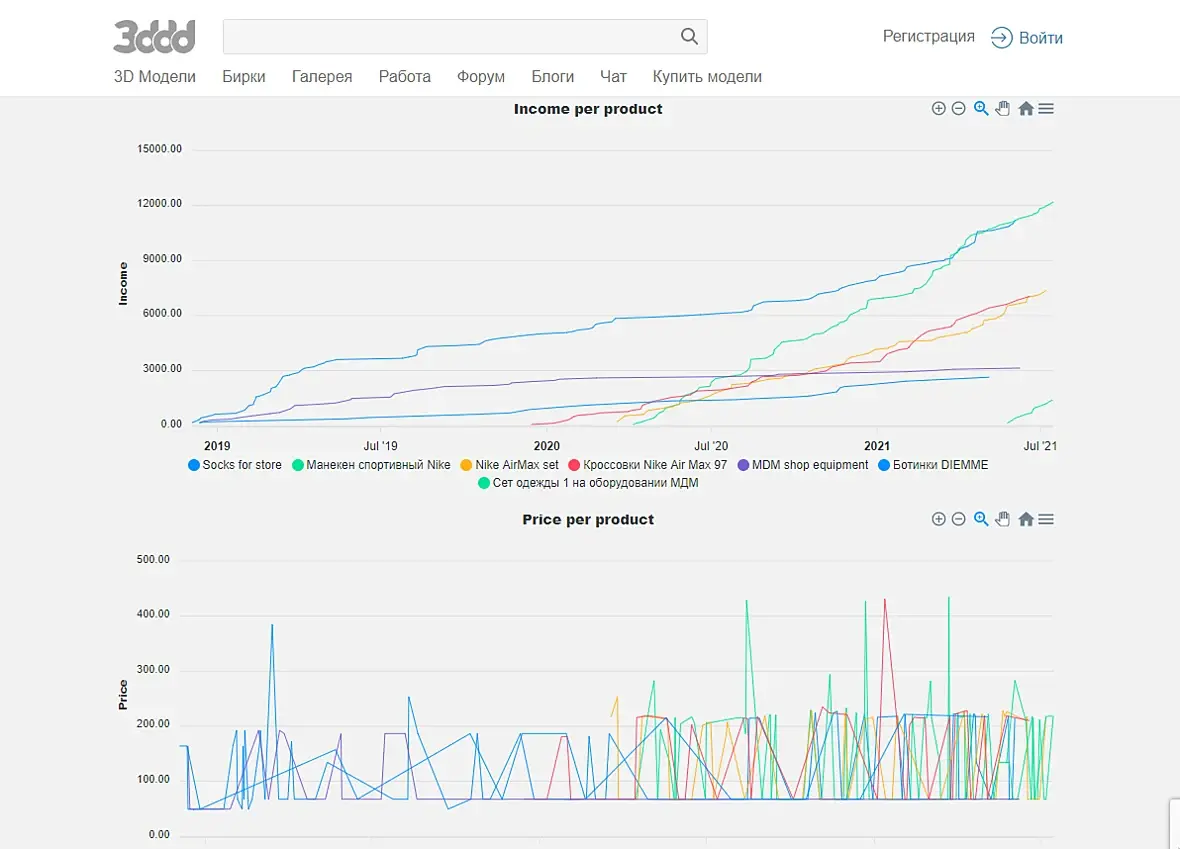Open the Income chart hamburger menu
Viewport: 1180px width, 849px height.
[1046, 109]
